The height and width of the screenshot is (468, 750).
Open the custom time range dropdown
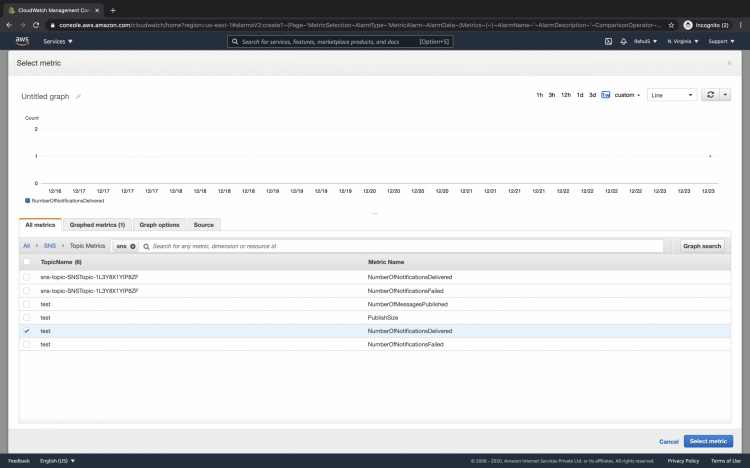[x=627, y=95]
